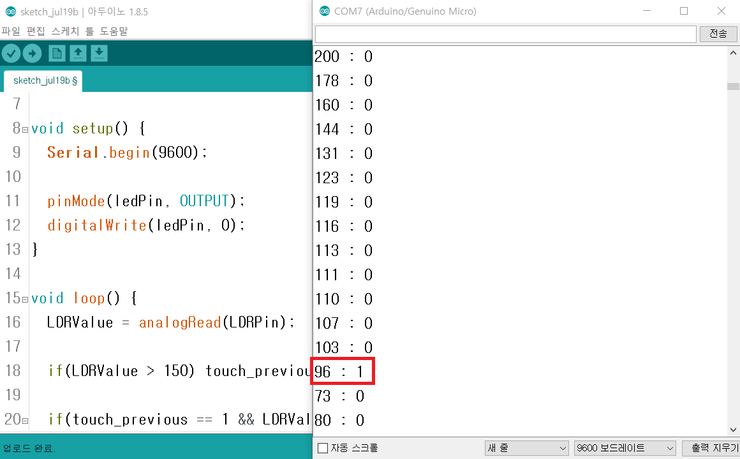Screen dimensions: 740x459
Task: Click the Save sketch icon
Action: point(99,53)
